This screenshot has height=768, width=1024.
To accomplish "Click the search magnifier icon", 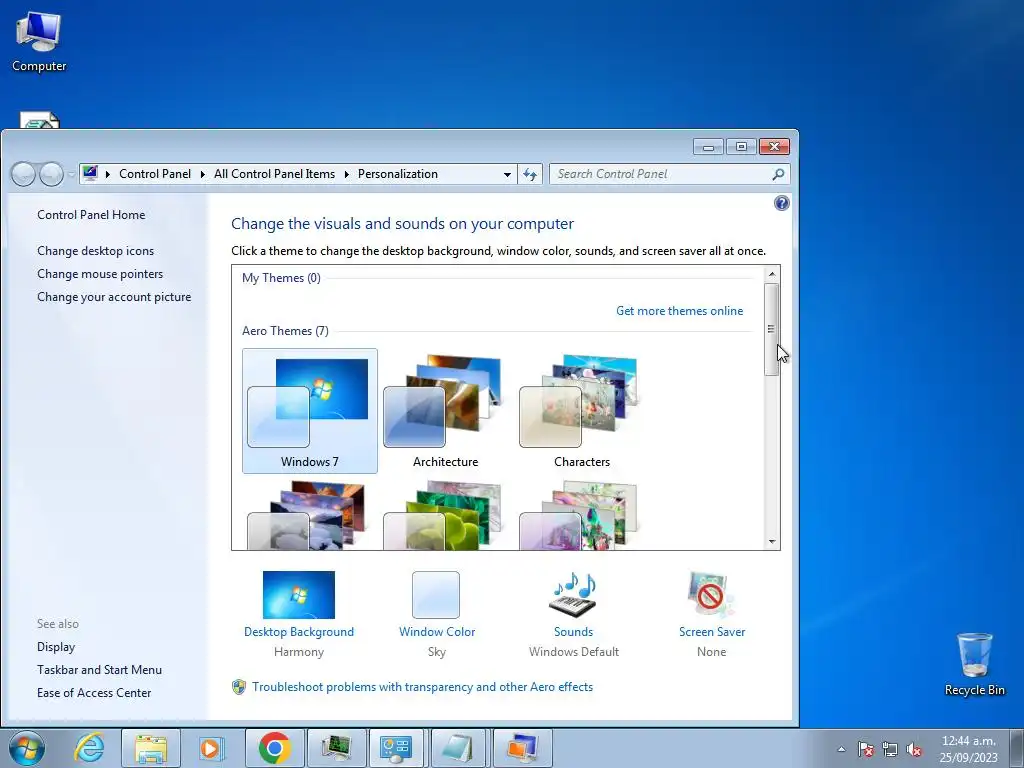I will 778,174.
